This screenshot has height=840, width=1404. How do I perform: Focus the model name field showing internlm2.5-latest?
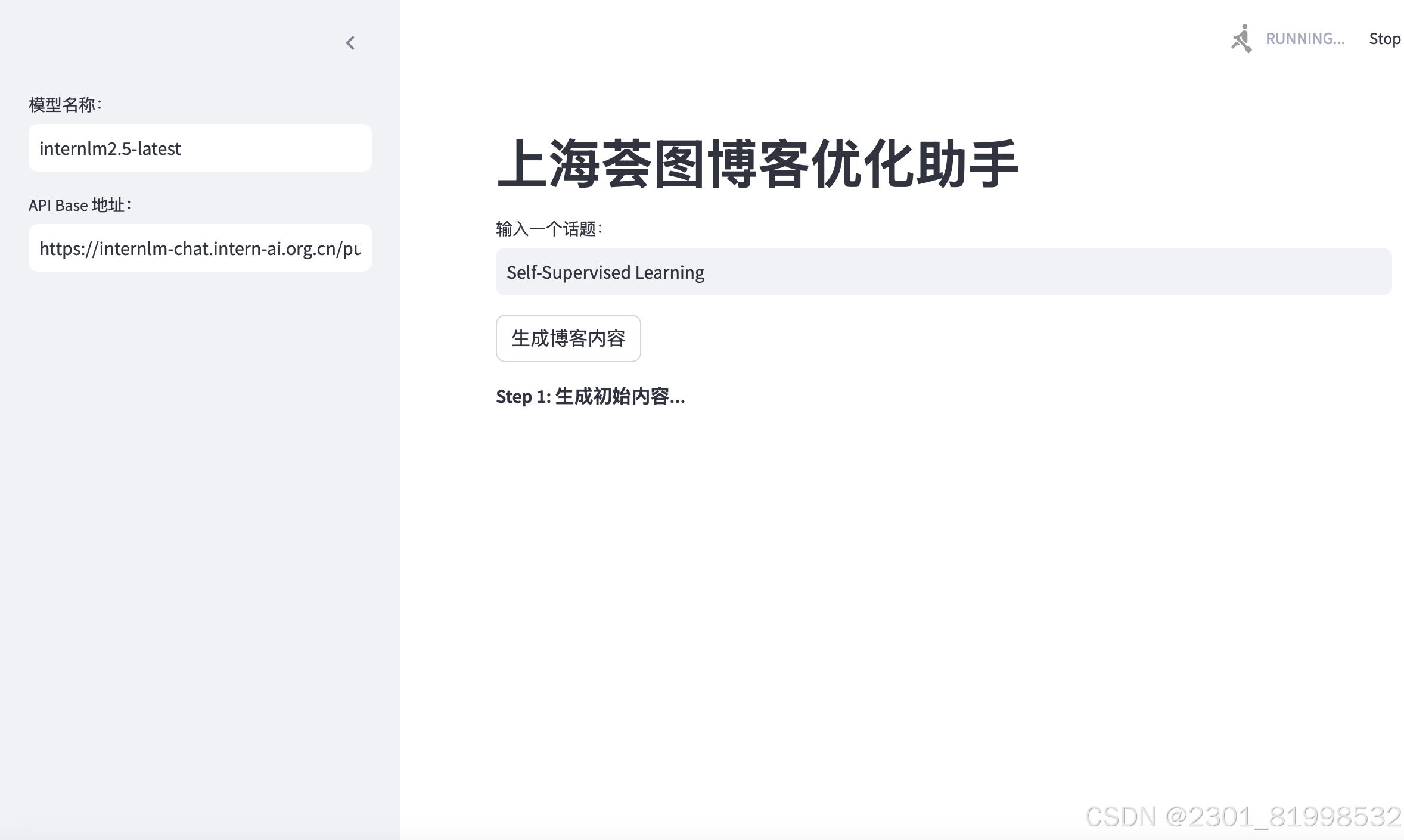click(x=200, y=148)
